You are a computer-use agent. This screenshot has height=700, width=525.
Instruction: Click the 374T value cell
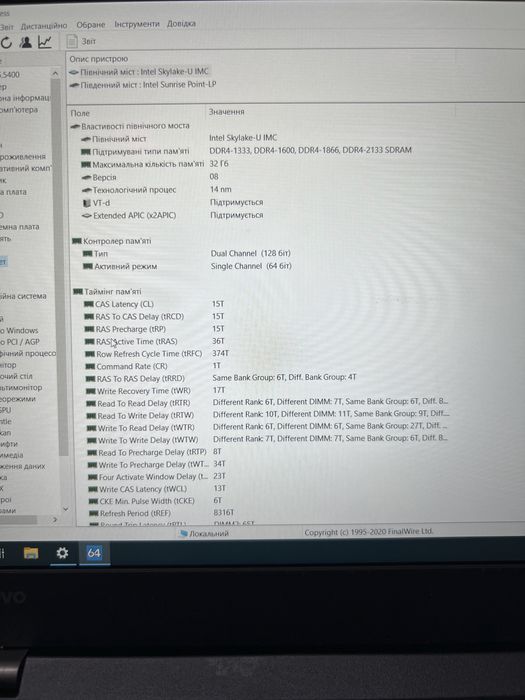point(221,354)
